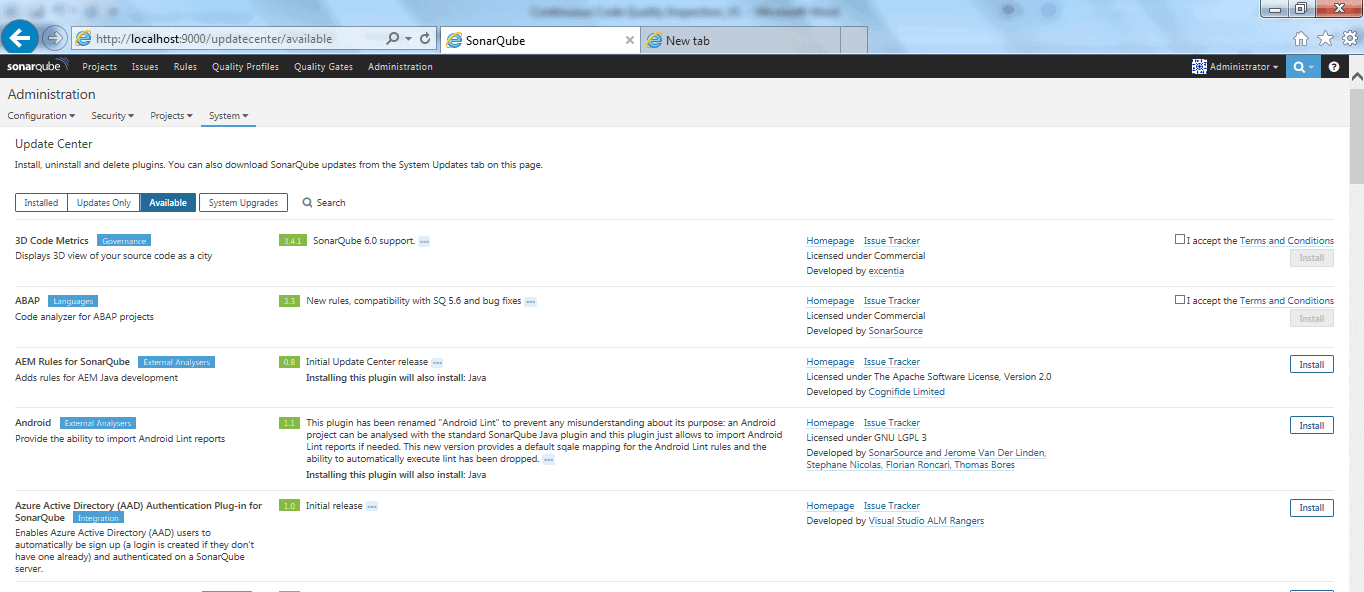
Task: Click the address bar search magnifier icon
Action: 393,39
